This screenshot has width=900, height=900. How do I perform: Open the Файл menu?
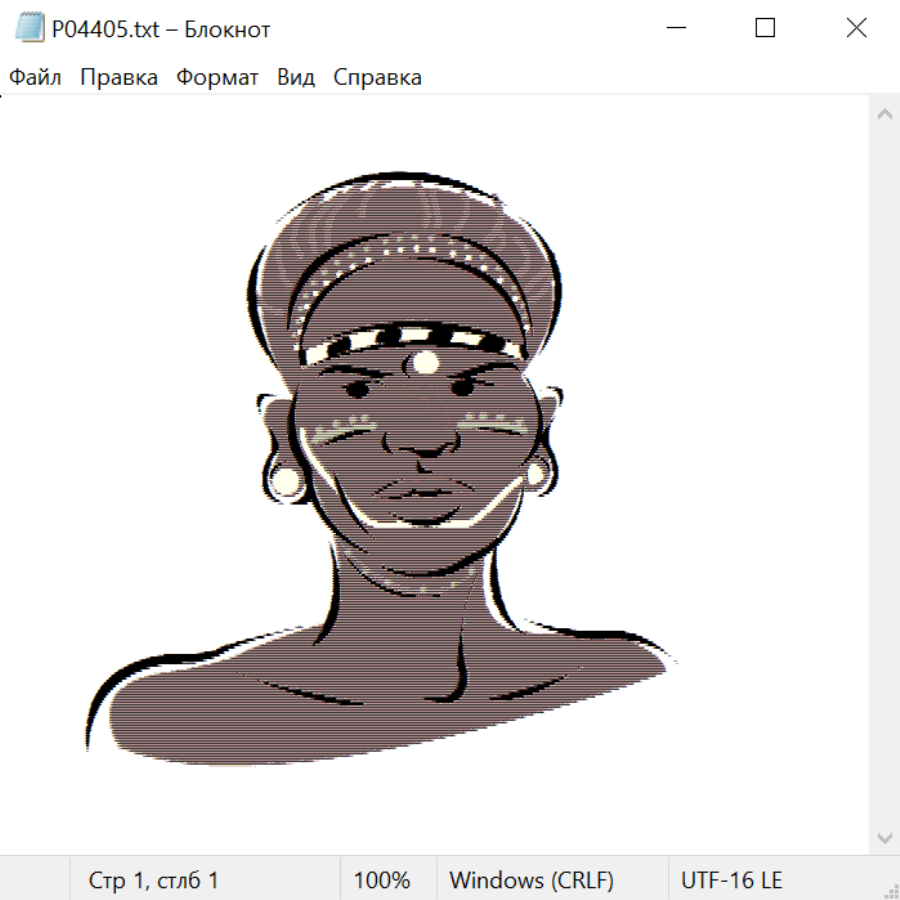[35, 78]
